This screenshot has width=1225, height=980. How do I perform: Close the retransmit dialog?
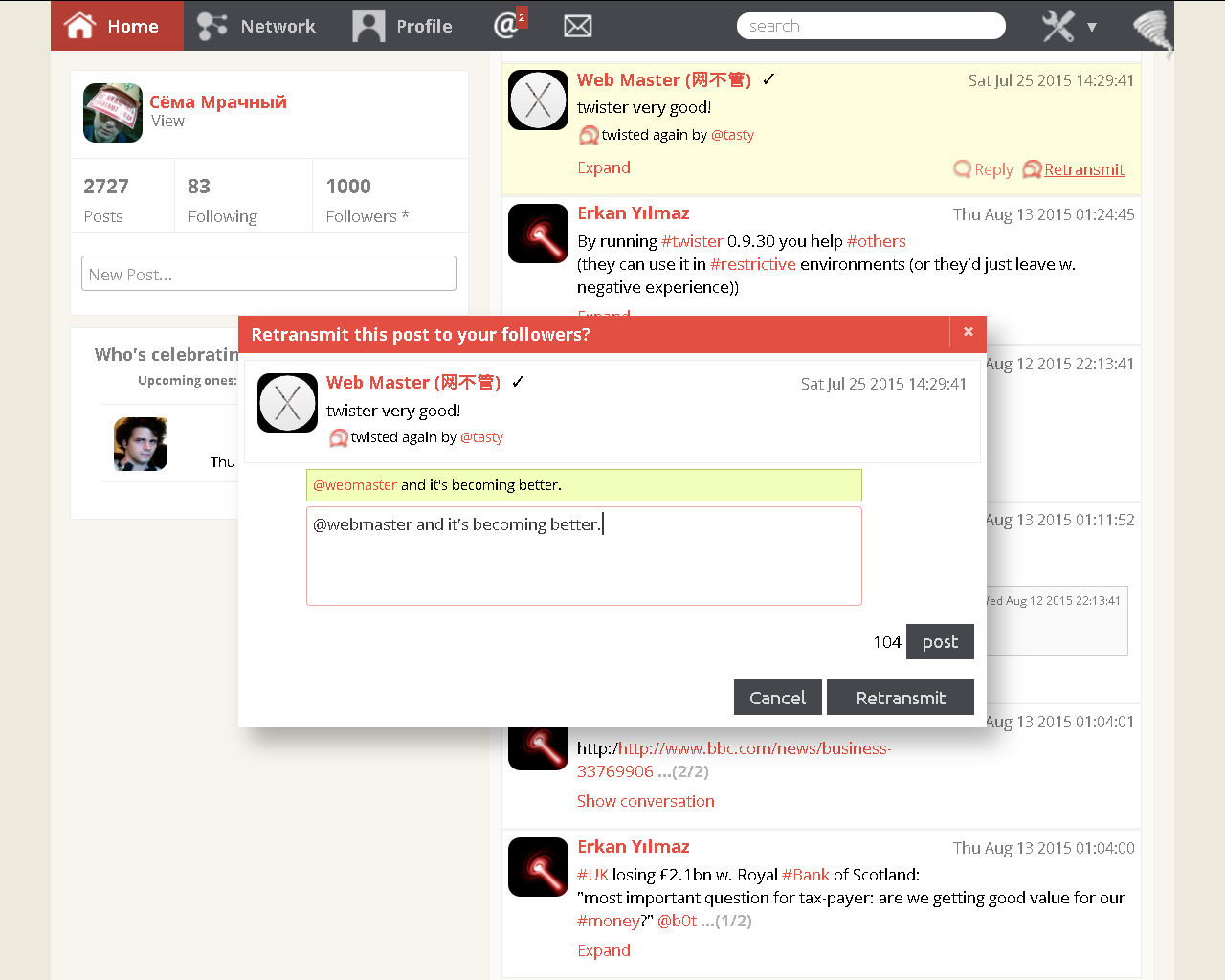coord(968,332)
